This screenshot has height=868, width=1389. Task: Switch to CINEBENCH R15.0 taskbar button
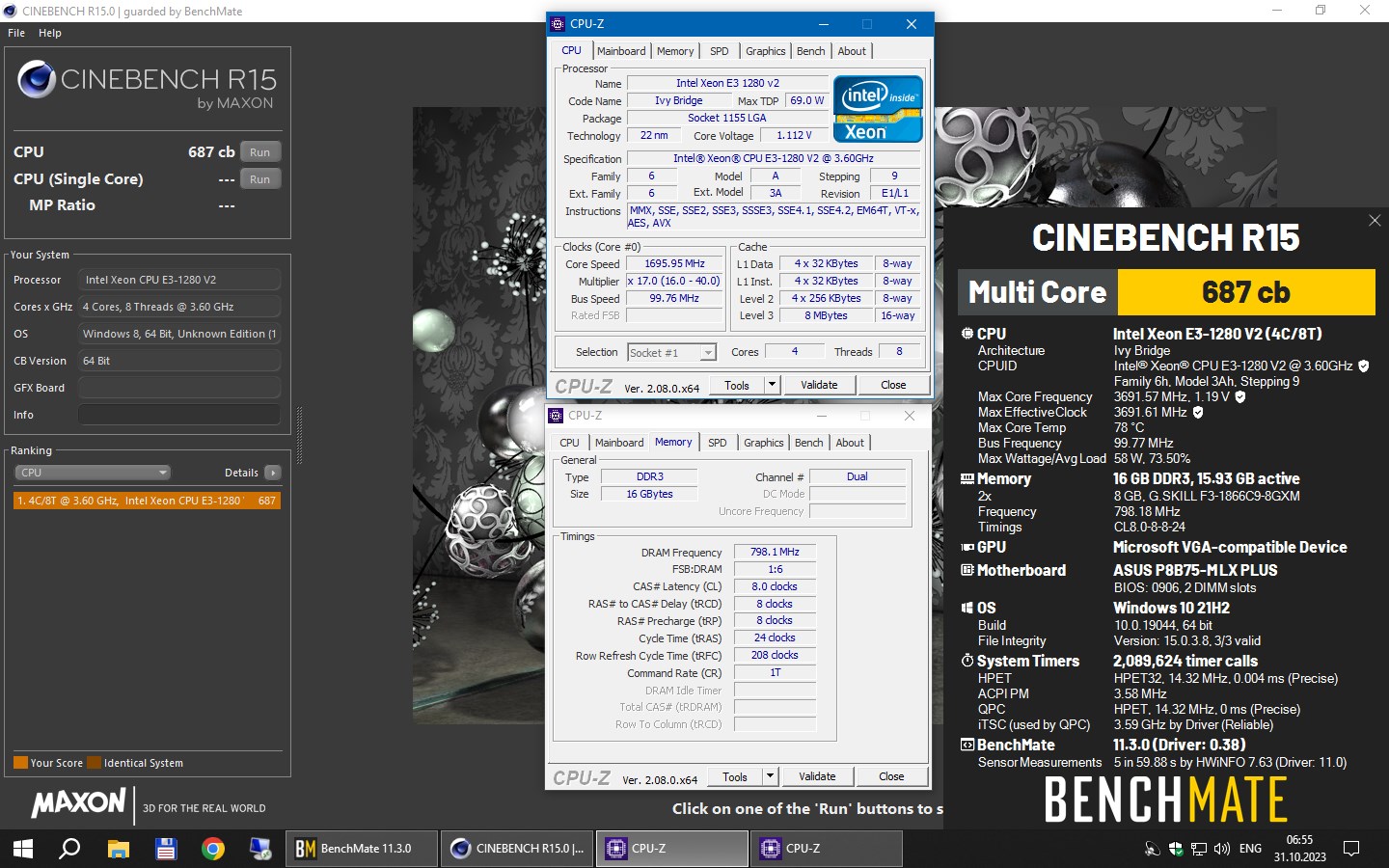tap(518, 849)
